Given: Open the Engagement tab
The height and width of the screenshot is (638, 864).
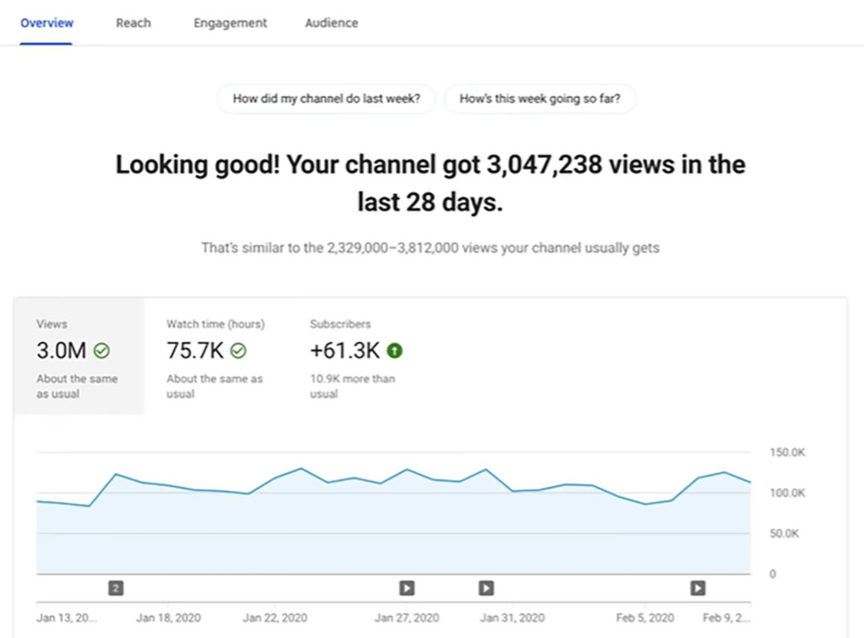Looking at the screenshot, I should coord(230,22).
